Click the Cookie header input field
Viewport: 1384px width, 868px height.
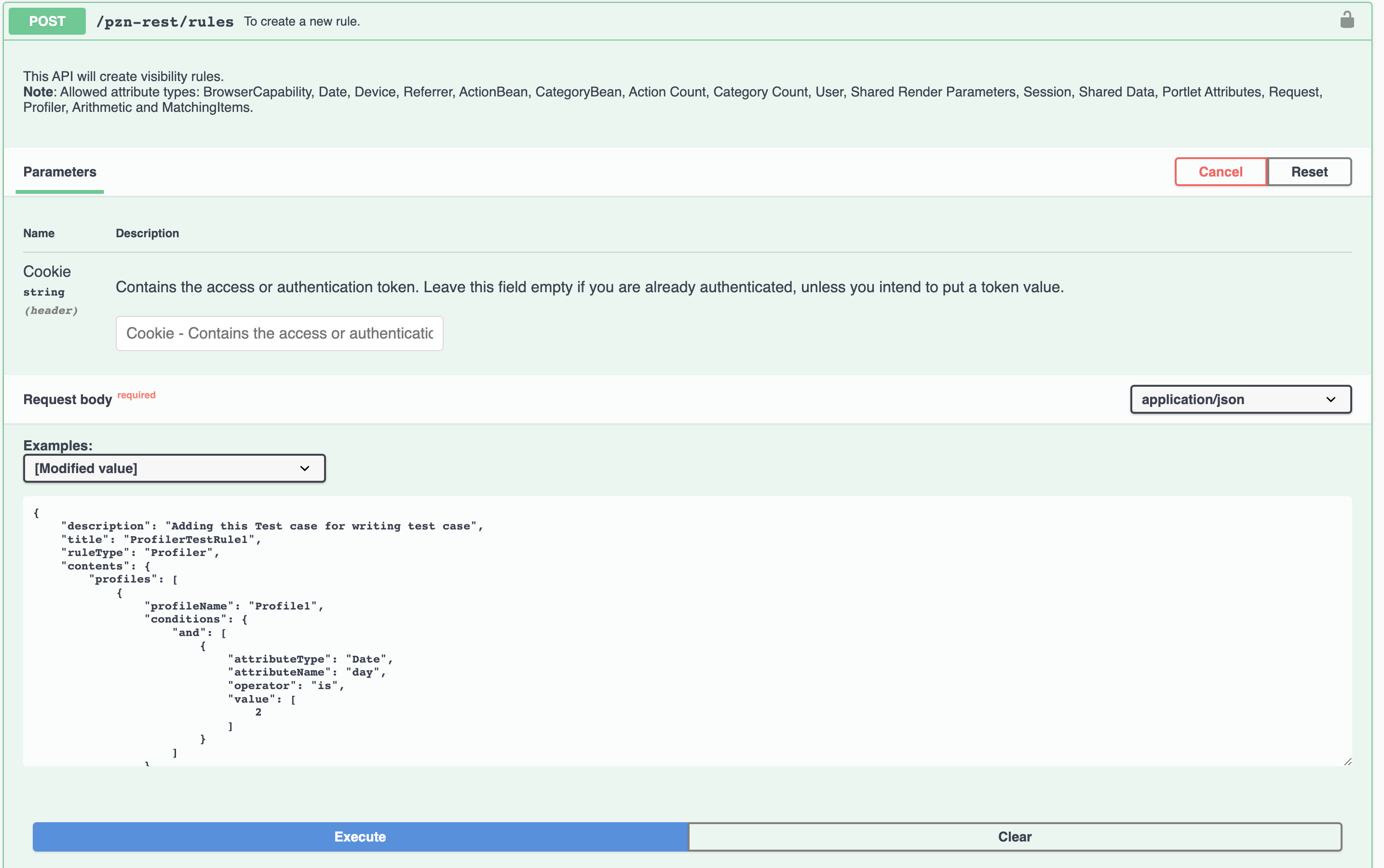(x=280, y=333)
